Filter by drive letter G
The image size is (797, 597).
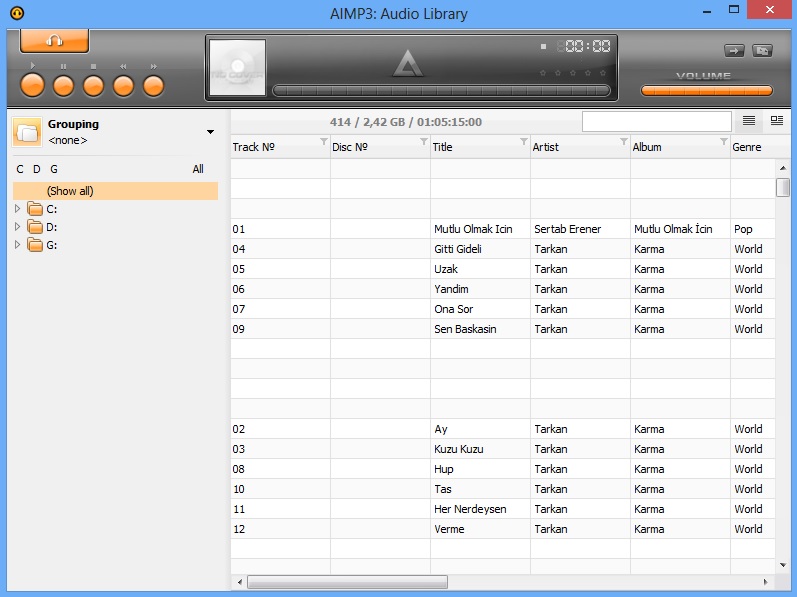tap(54, 169)
